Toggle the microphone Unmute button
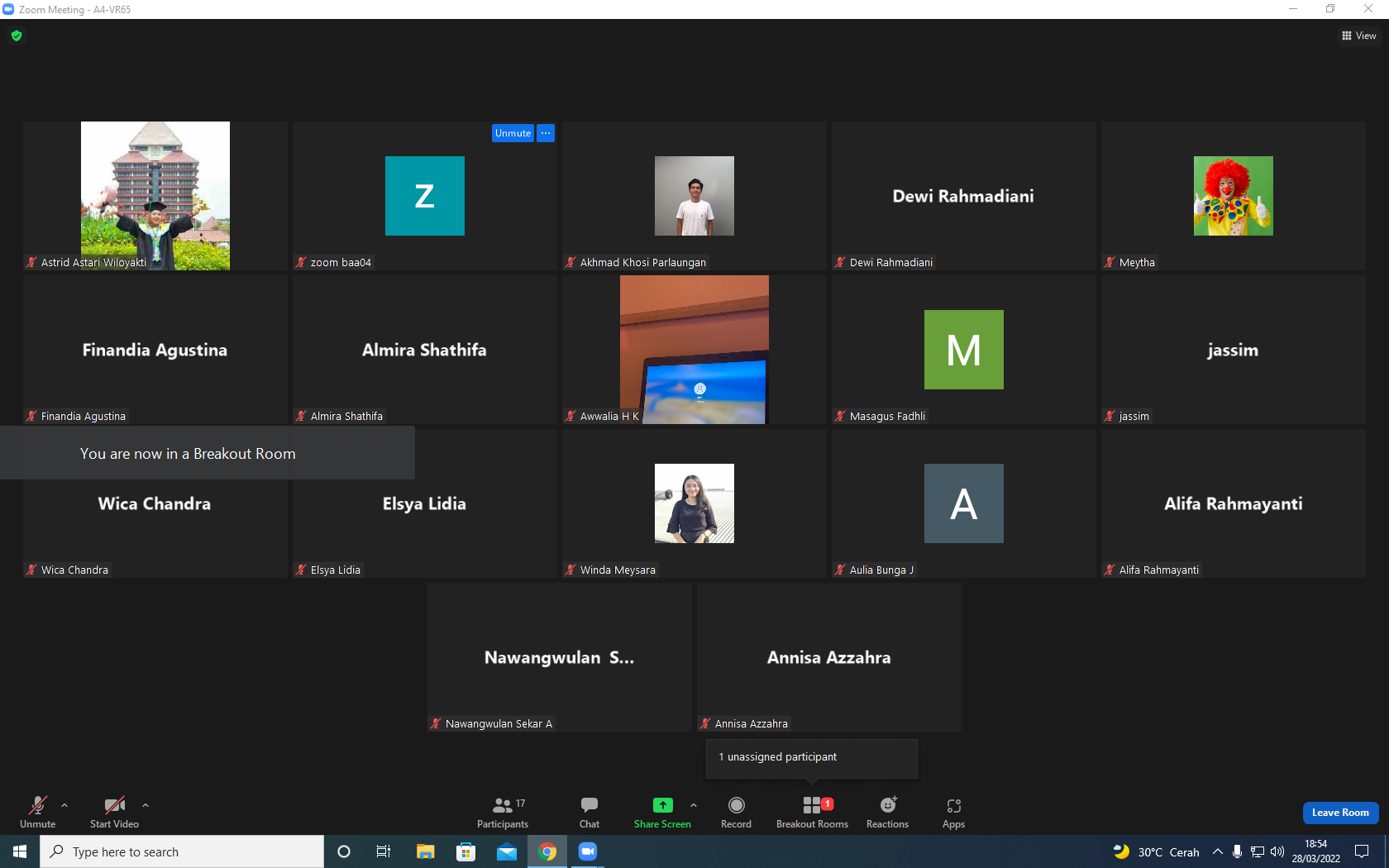Viewport: 1389px width, 868px height. (x=38, y=813)
